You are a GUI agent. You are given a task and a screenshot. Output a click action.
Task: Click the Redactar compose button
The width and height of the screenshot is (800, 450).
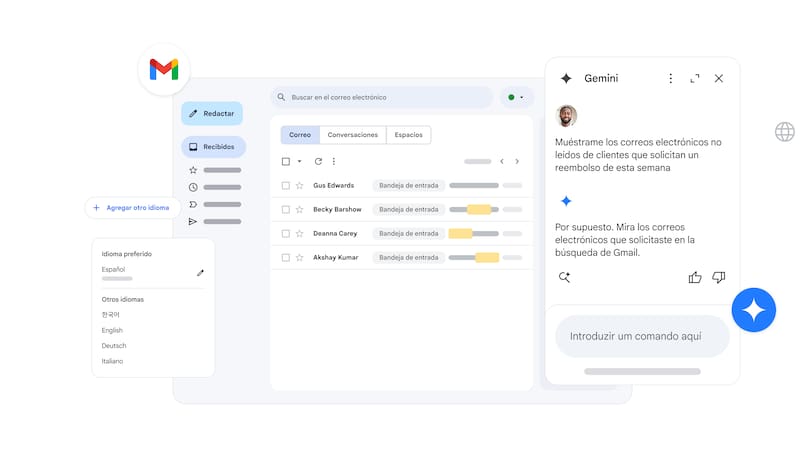coord(212,114)
